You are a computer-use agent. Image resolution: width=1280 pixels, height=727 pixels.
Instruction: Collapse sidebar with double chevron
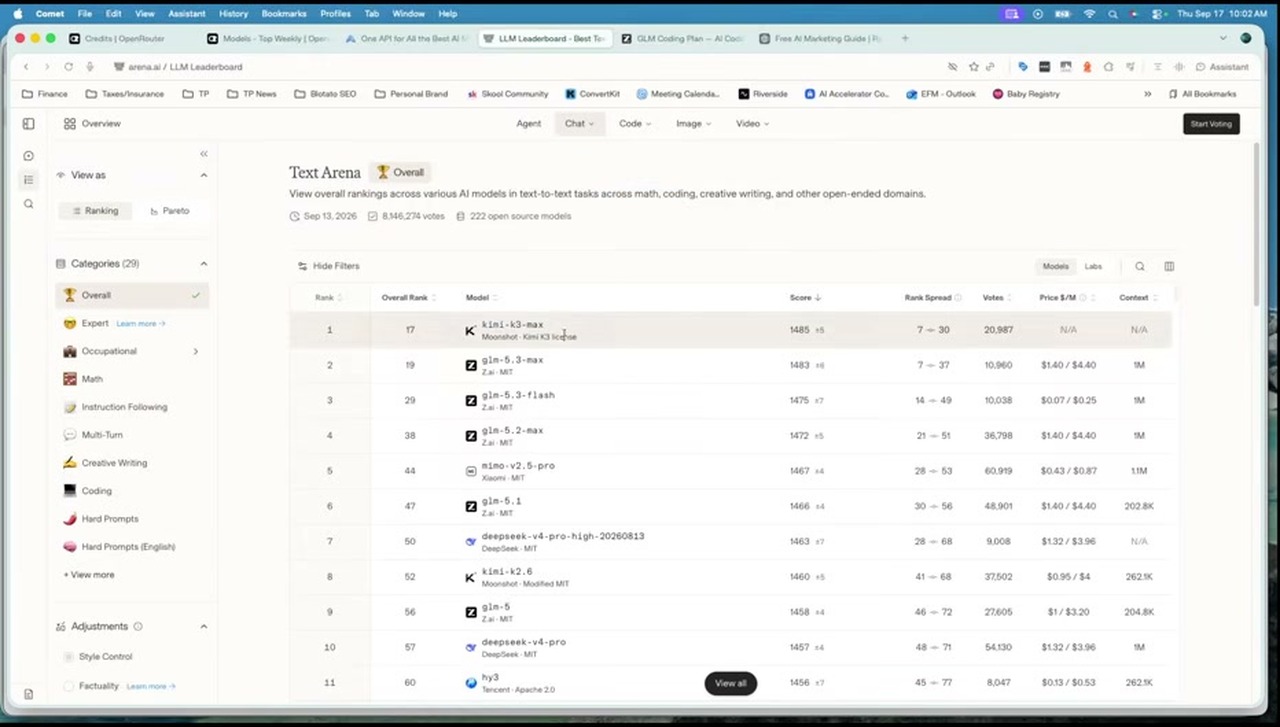(x=203, y=153)
